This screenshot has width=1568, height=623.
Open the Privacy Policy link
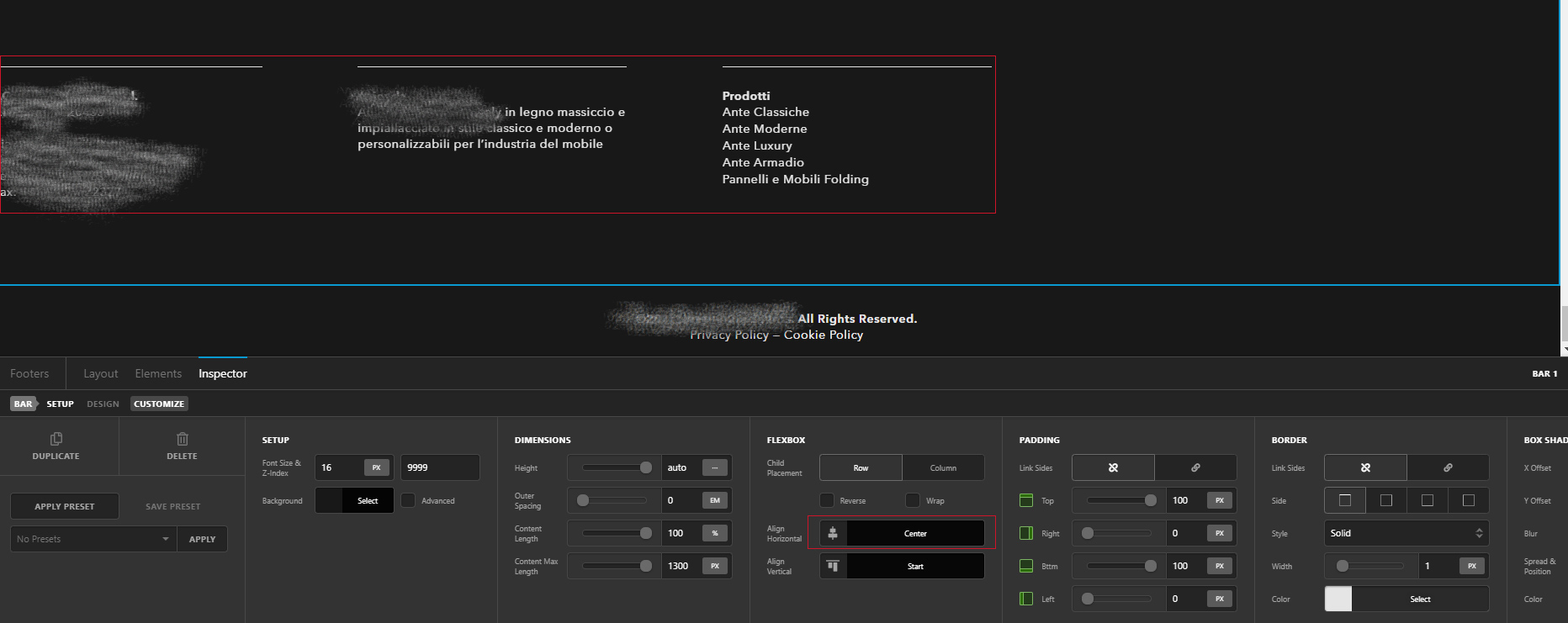coord(729,335)
